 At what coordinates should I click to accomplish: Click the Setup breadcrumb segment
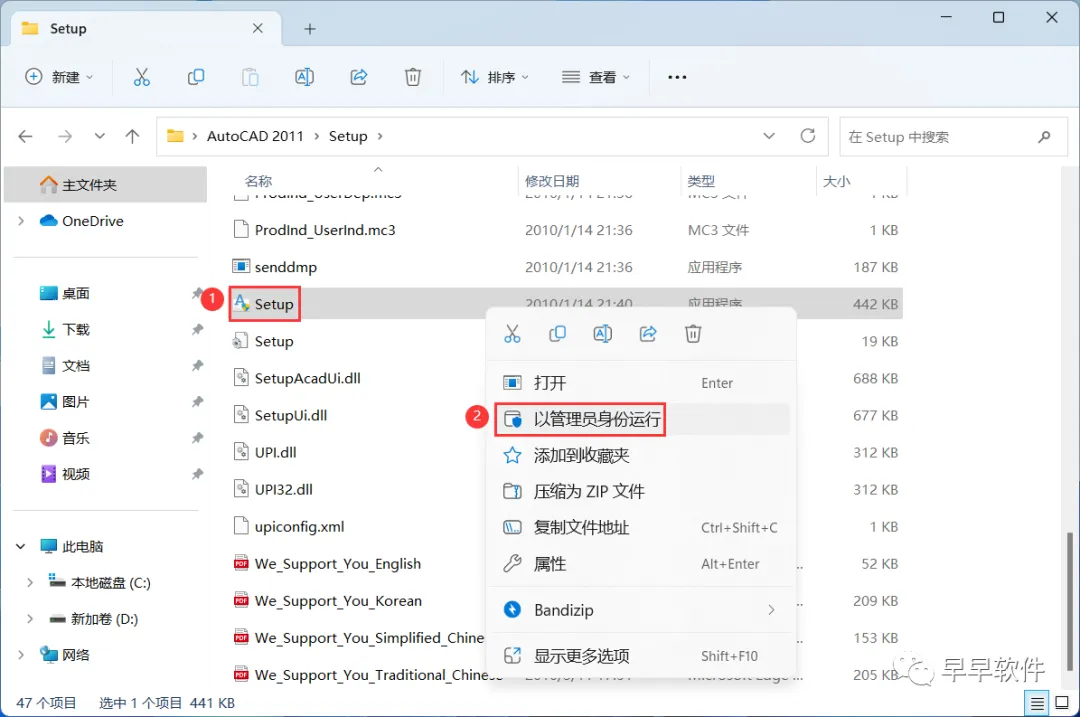coord(348,136)
